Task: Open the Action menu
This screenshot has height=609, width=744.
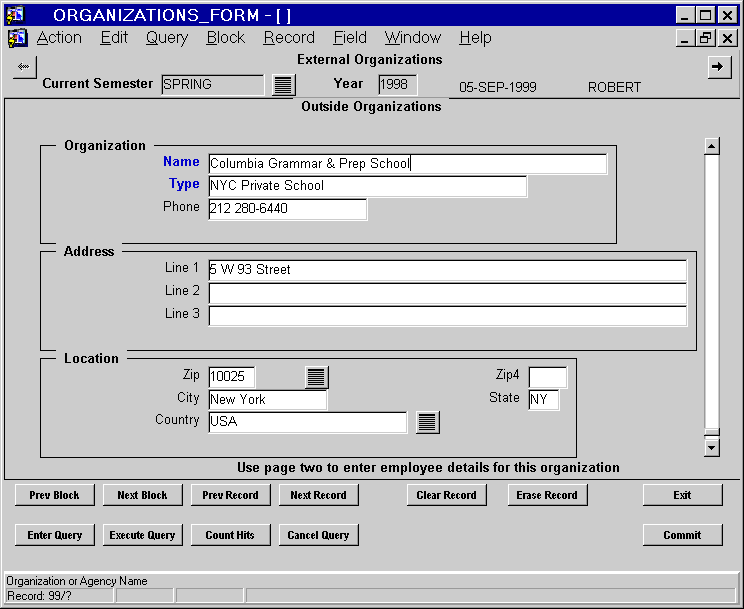Action: [x=59, y=37]
